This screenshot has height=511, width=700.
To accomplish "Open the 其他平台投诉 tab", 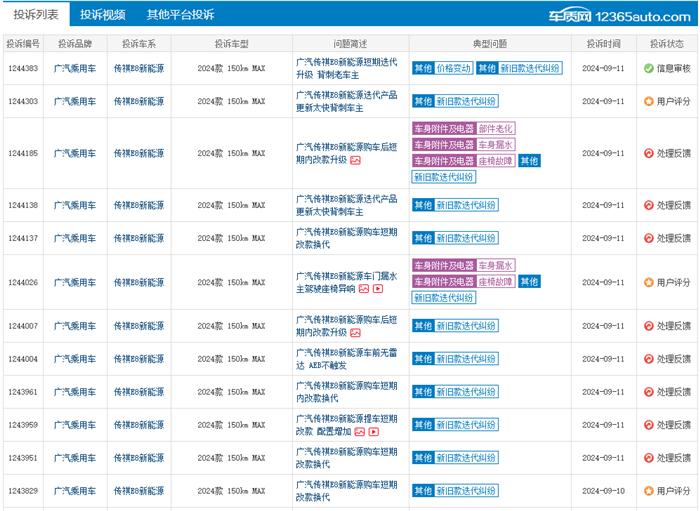I will (x=180, y=14).
